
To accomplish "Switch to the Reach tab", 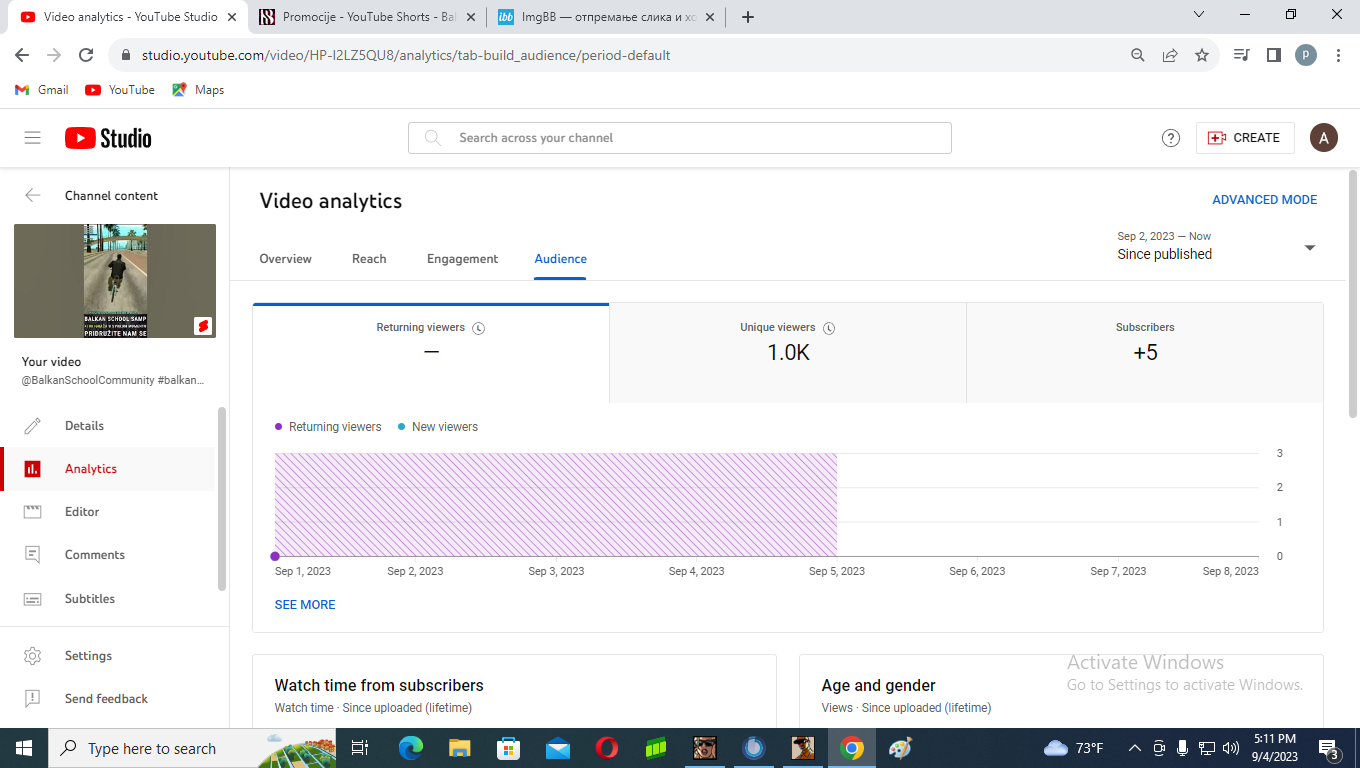I will (369, 259).
